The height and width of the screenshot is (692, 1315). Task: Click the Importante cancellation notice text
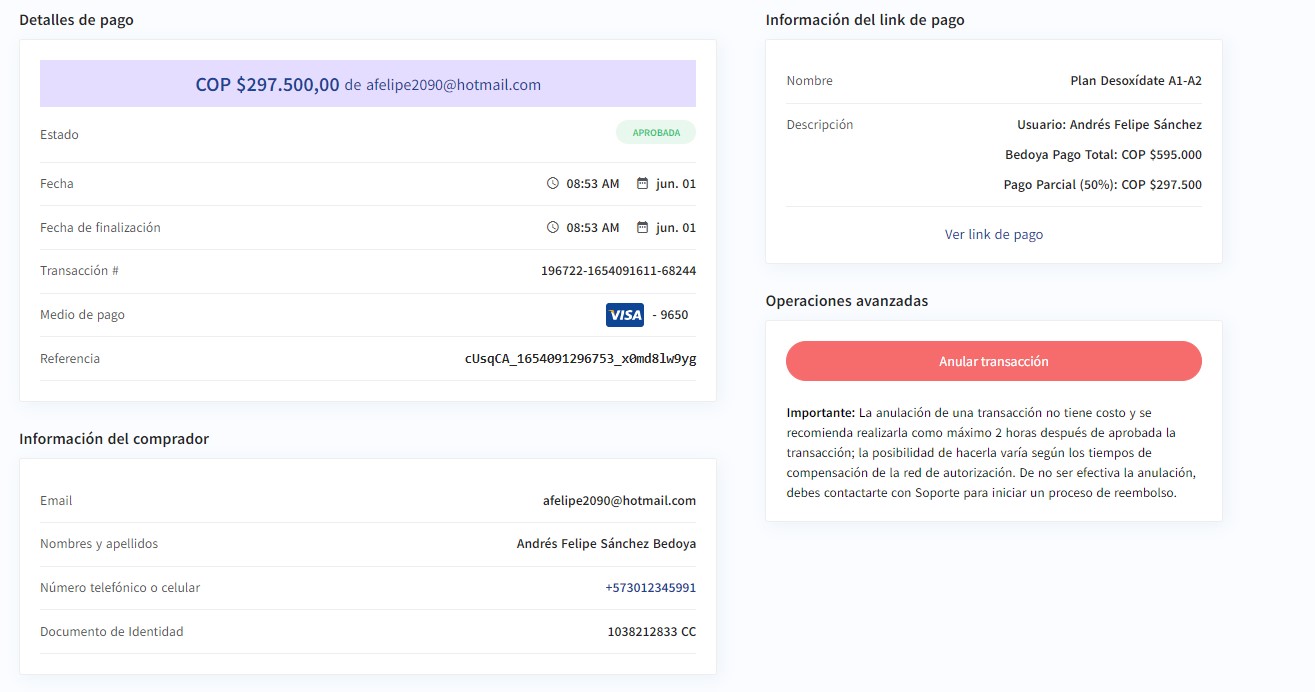tap(992, 453)
